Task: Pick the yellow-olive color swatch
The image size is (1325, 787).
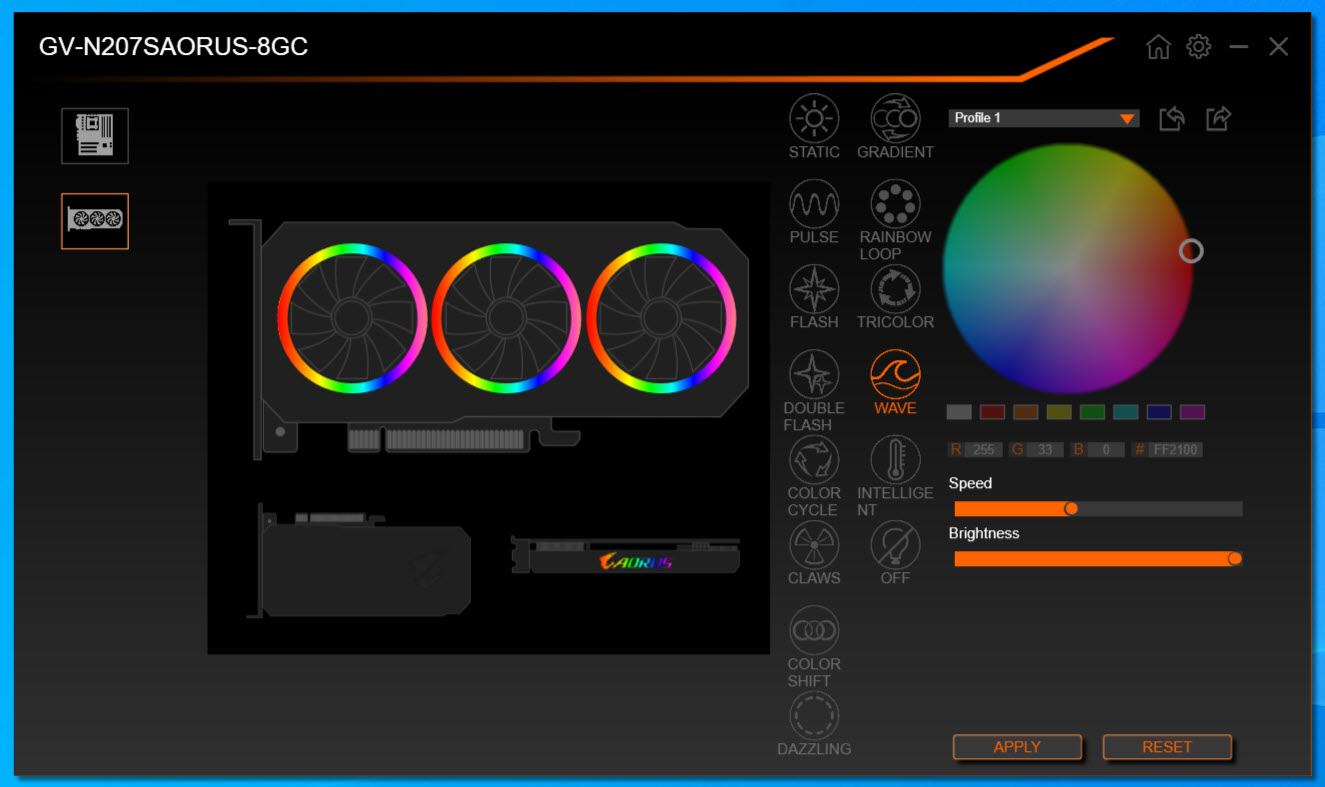Action: [x=1059, y=412]
